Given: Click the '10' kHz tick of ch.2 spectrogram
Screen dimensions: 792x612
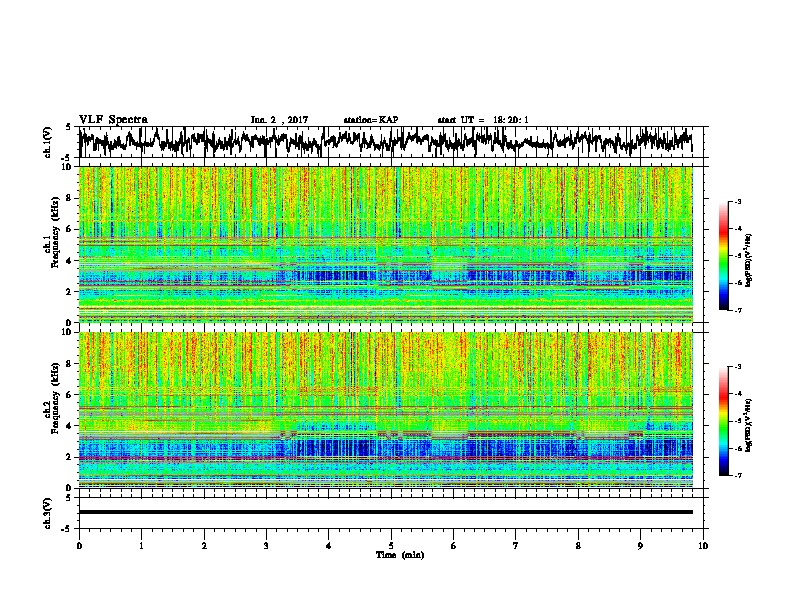Looking at the screenshot, I should pyautogui.click(x=69, y=332).
